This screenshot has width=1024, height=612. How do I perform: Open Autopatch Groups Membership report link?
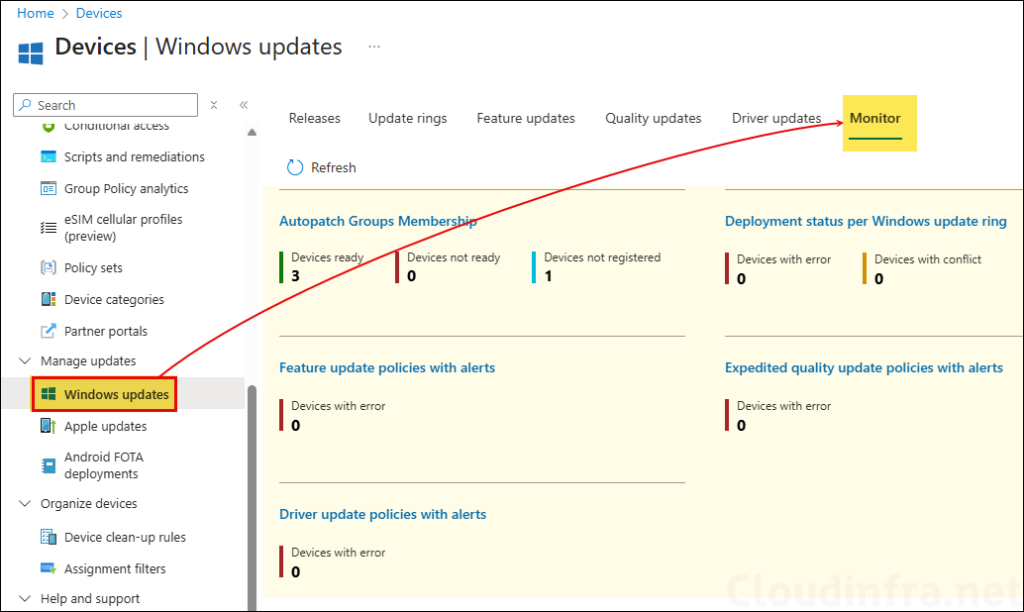click(x=378, y=221)
